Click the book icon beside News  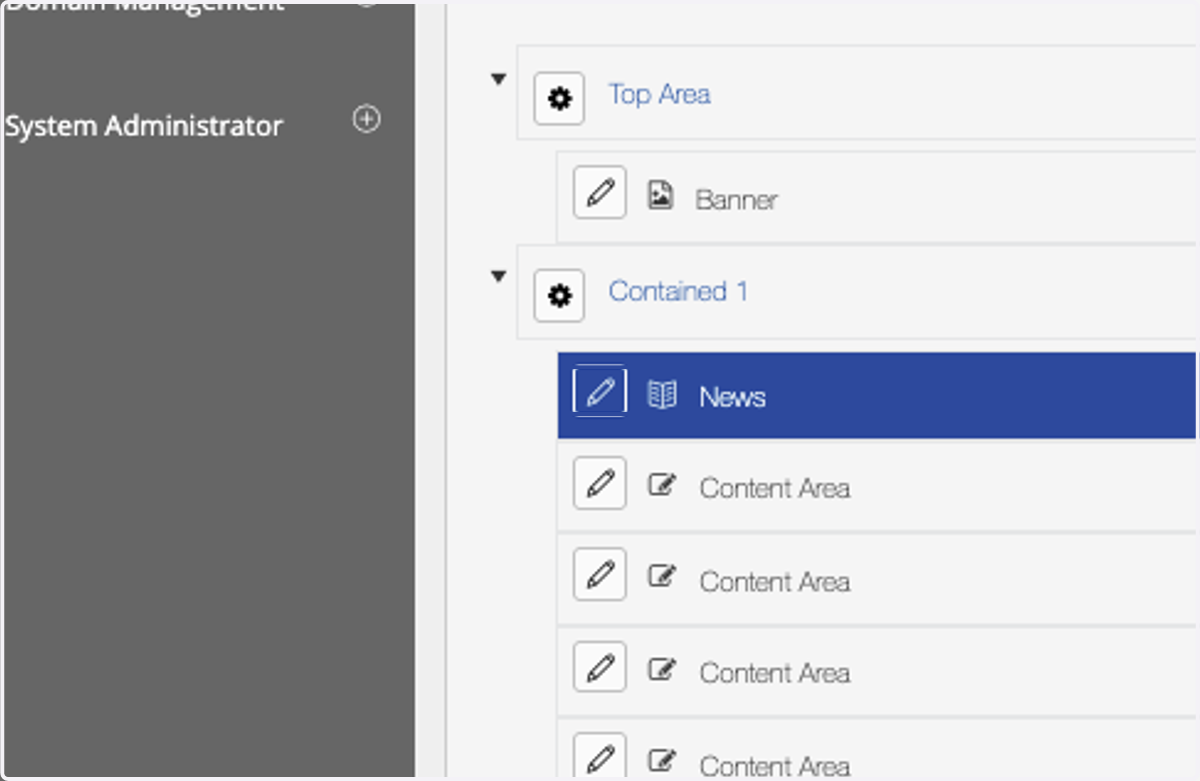662,395
